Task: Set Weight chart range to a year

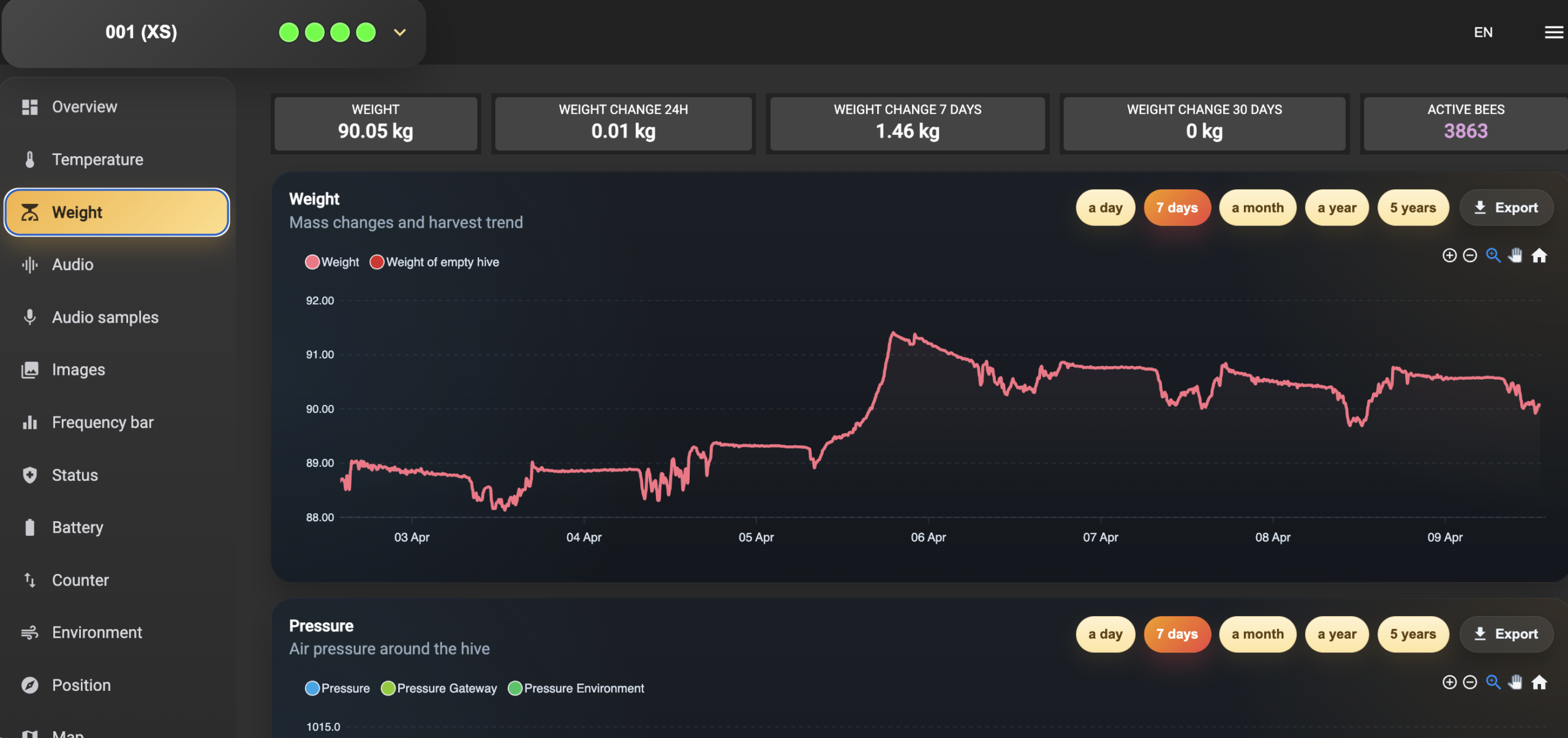Action: coord(1337,208)
